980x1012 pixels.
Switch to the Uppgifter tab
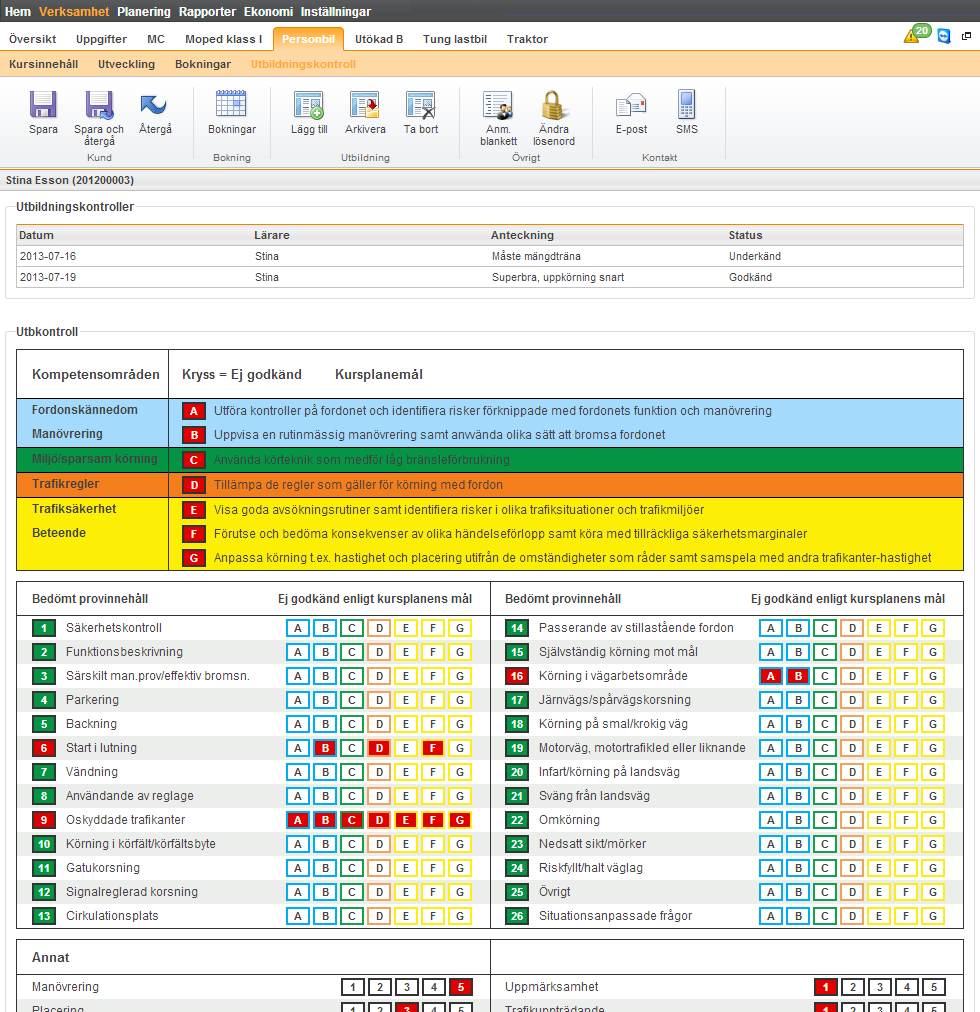101,39
